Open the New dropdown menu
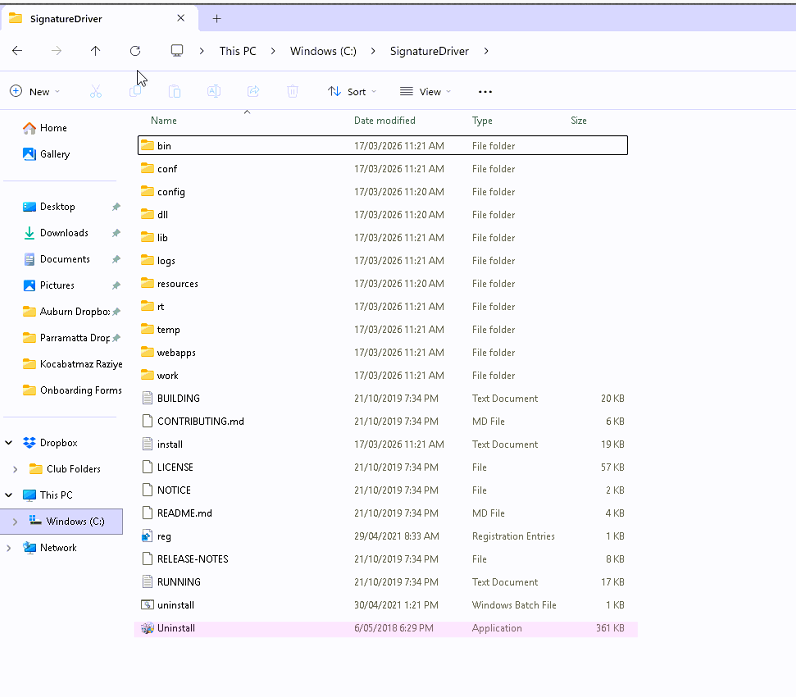 35,92
